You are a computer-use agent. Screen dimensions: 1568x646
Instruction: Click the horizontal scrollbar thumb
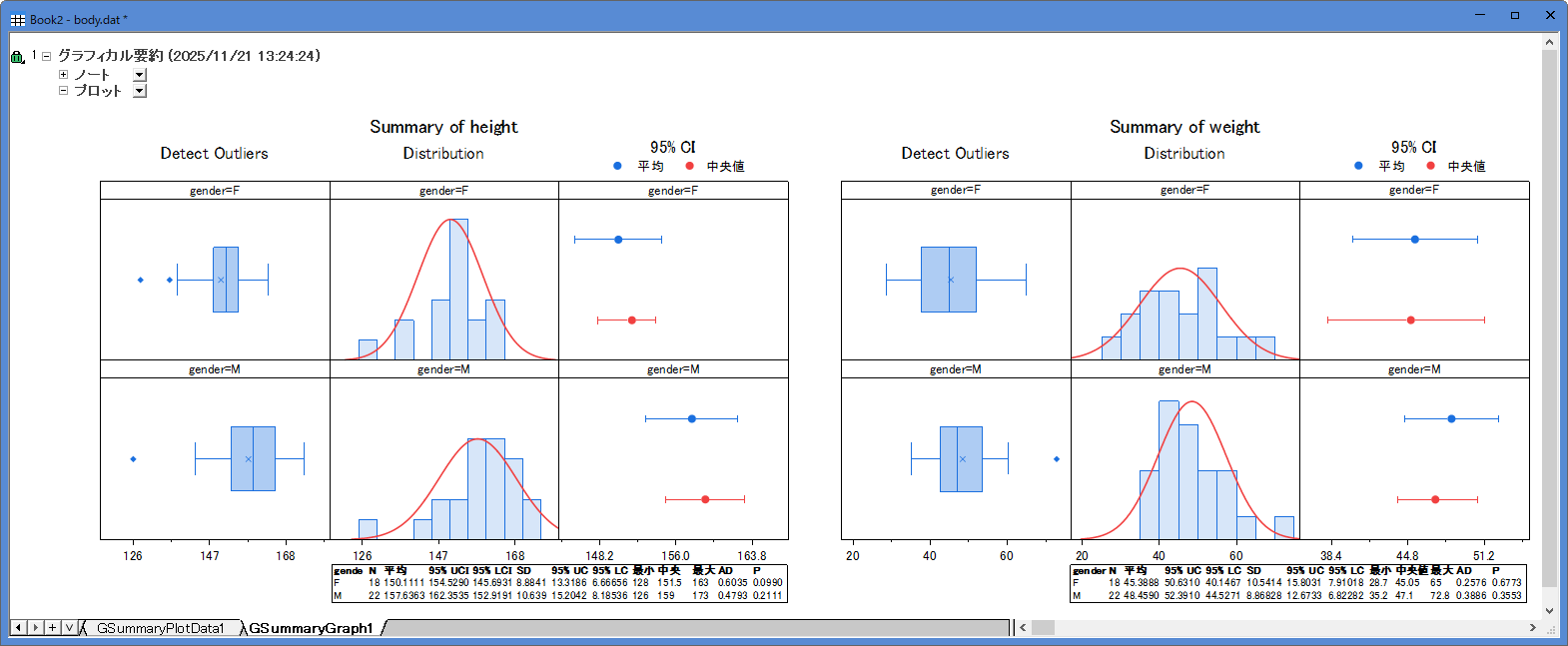1043,627
